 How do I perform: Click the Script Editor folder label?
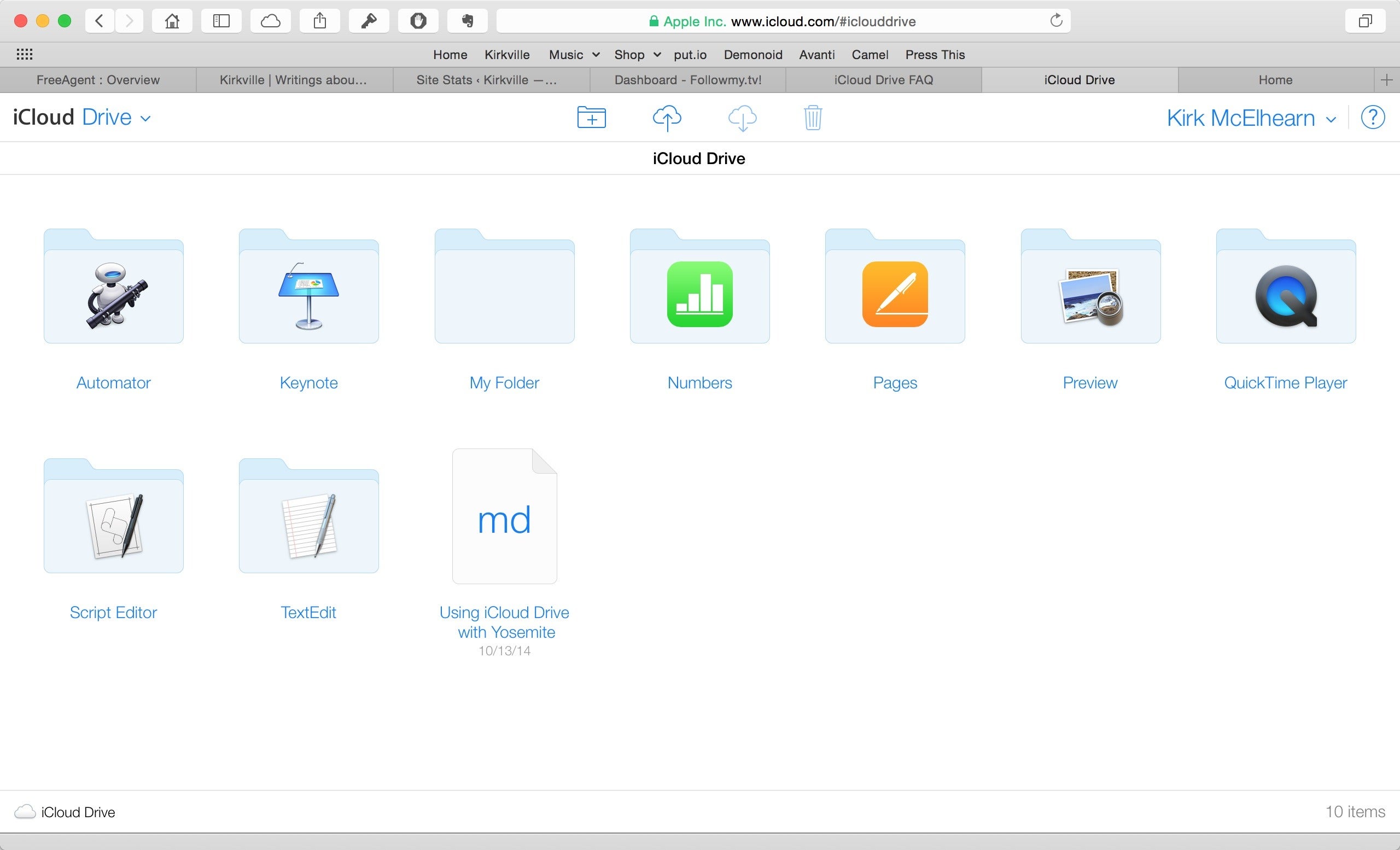pyautogui.click(x=114, y=613)
